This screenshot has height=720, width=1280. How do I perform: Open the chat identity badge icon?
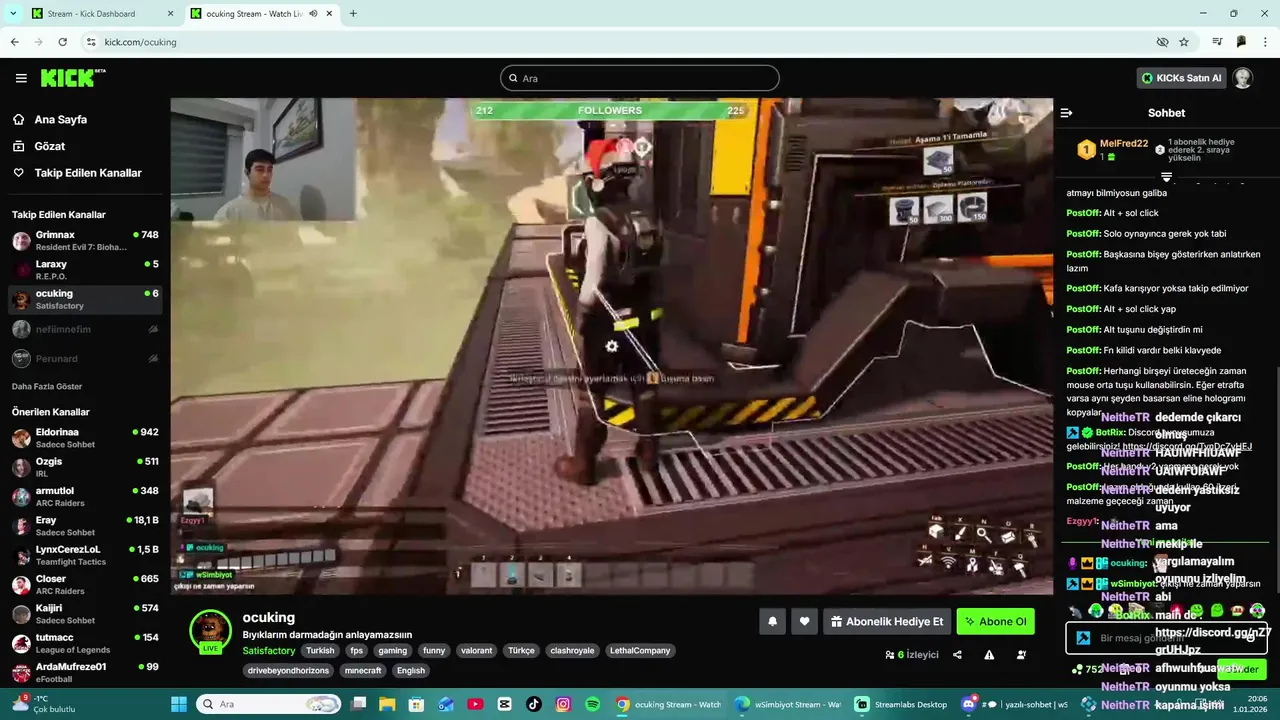(1082, 638)
